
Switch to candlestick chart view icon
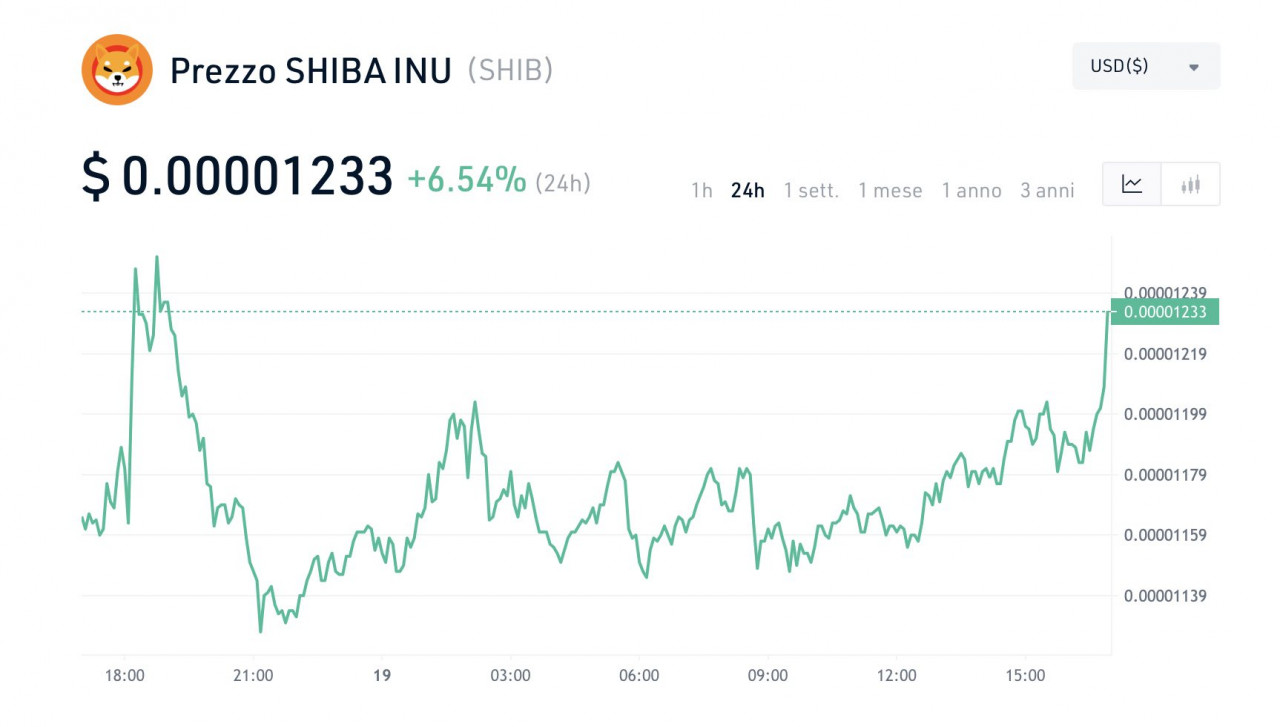(1190, 184)
